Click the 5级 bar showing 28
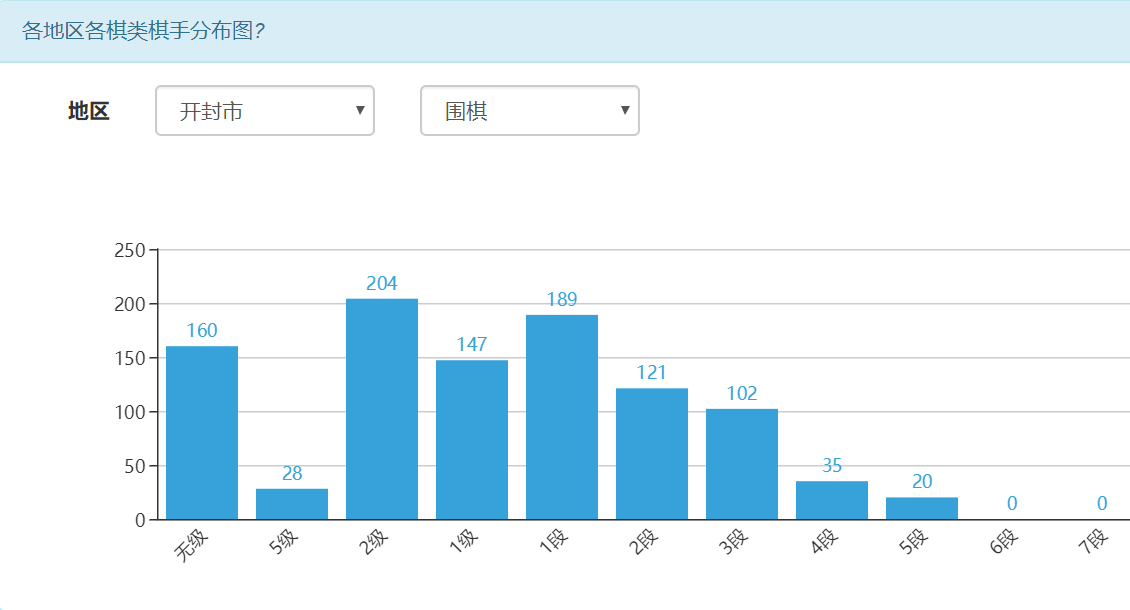Viewport: 1130px width, 610px height. [x=292, y=504]
